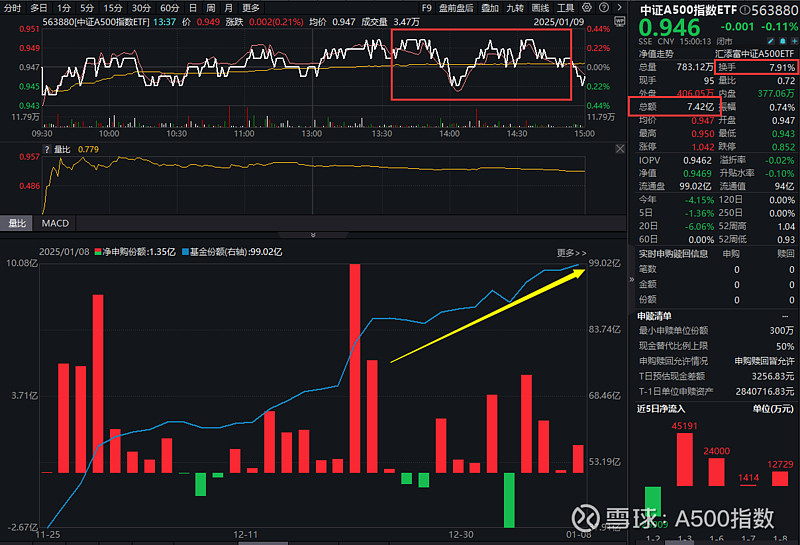
Task: Click the 总量 783.12万 value
Action: 695,67
